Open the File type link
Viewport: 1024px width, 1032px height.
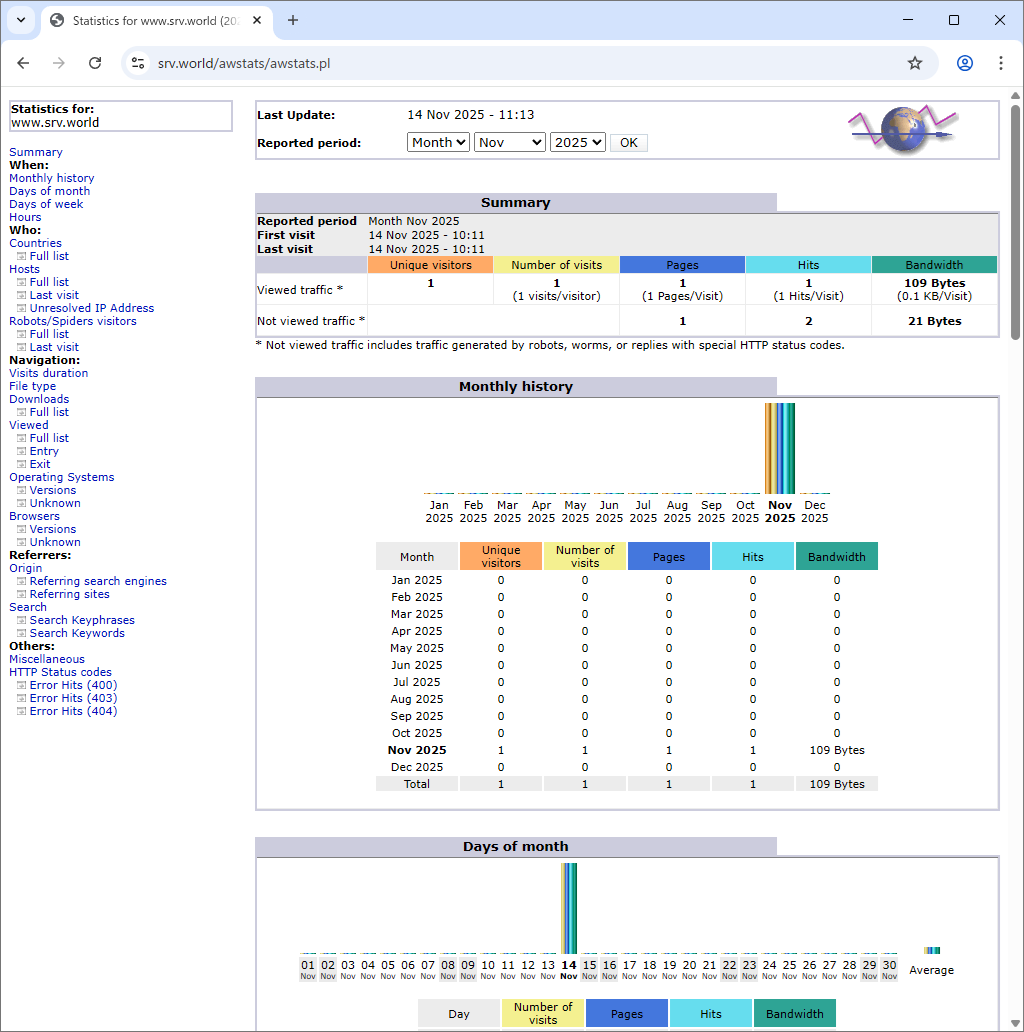click(x=32, y=386)
